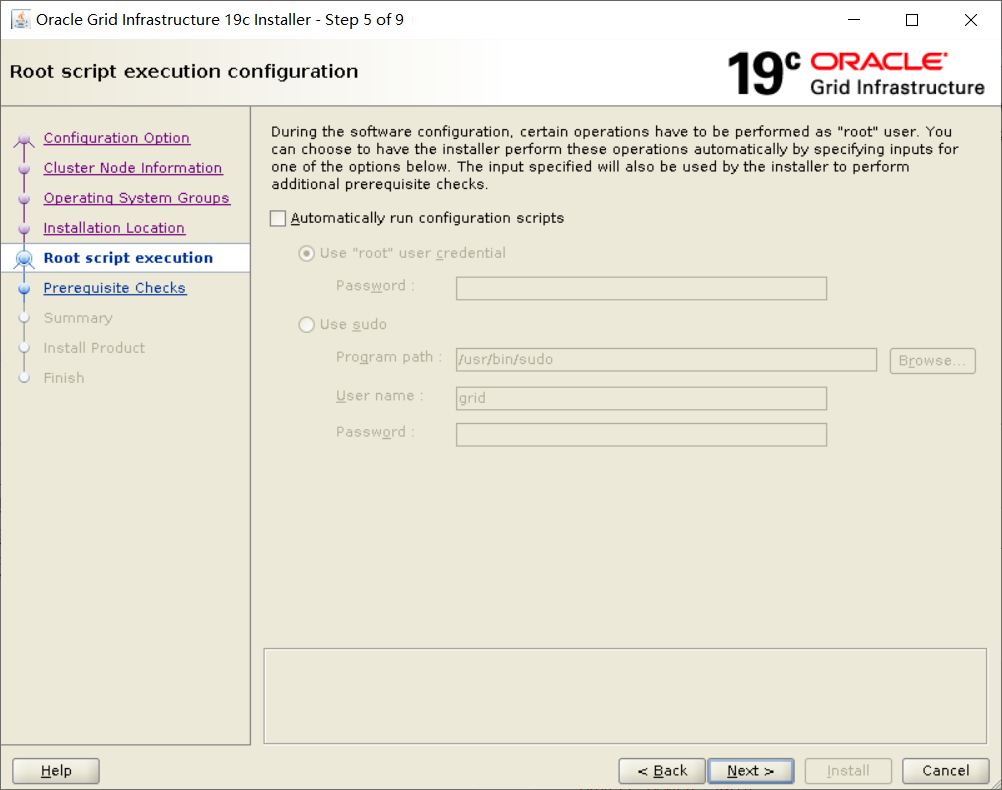The height and width of the screenshot is (790, 1002).
Task: Click the Cluster Node Information step bullet
Action: (x=24, y=169)
